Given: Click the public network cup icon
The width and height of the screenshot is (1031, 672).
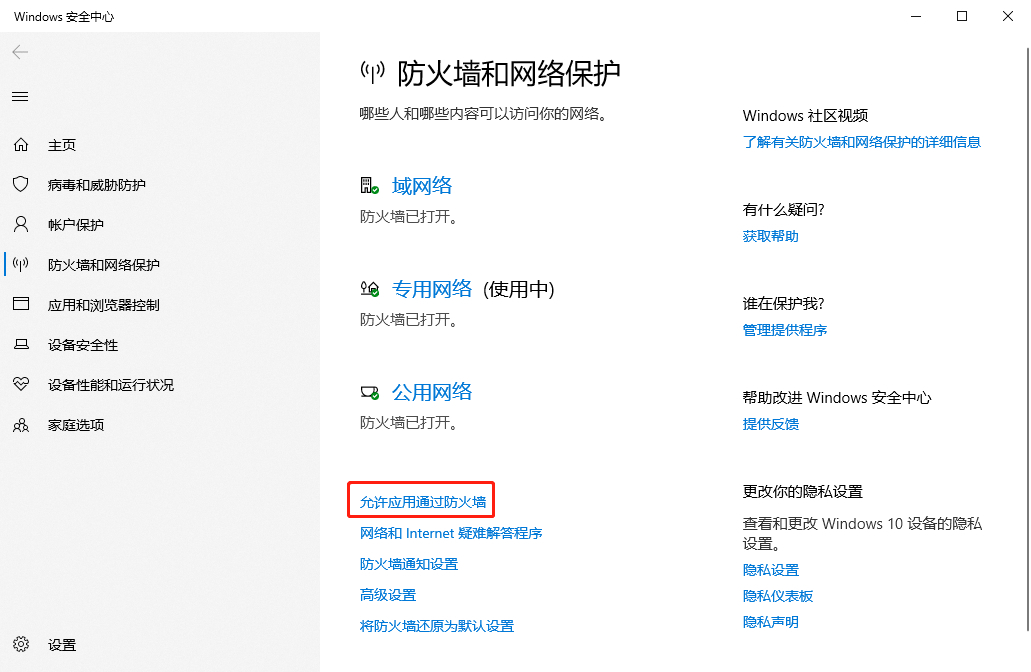Looking at the screenshot, I should pyautogui.click(x=370, y=393).
